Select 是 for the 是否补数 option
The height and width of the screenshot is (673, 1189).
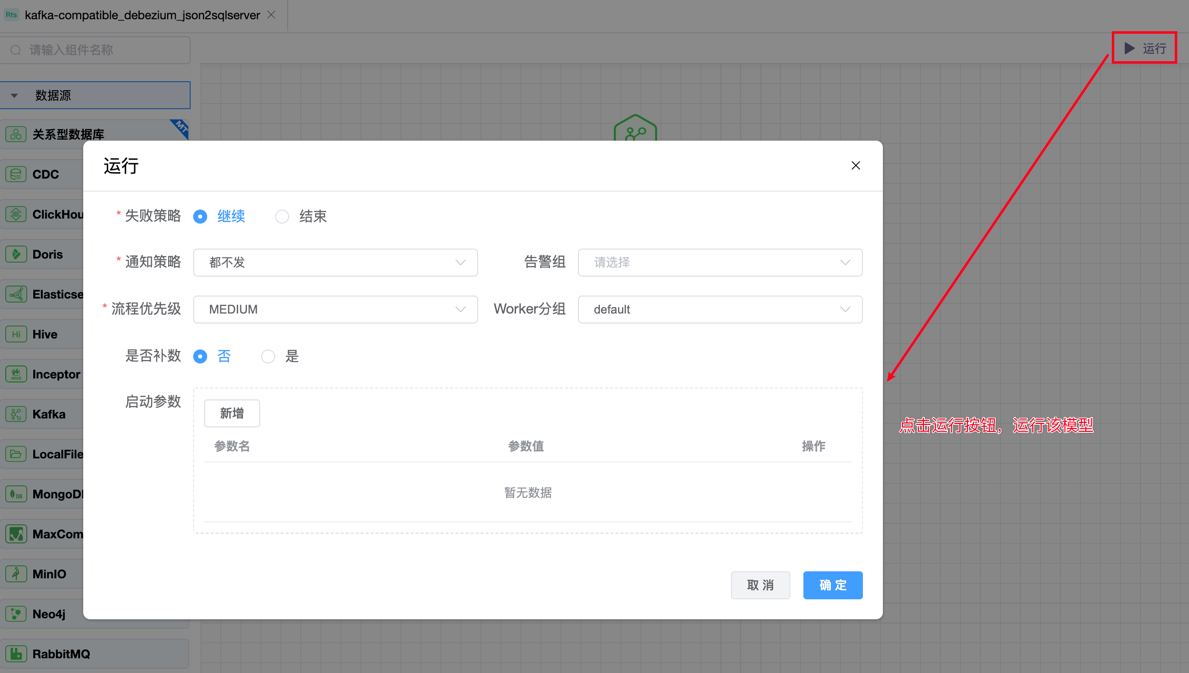click(x=268, y=357)
